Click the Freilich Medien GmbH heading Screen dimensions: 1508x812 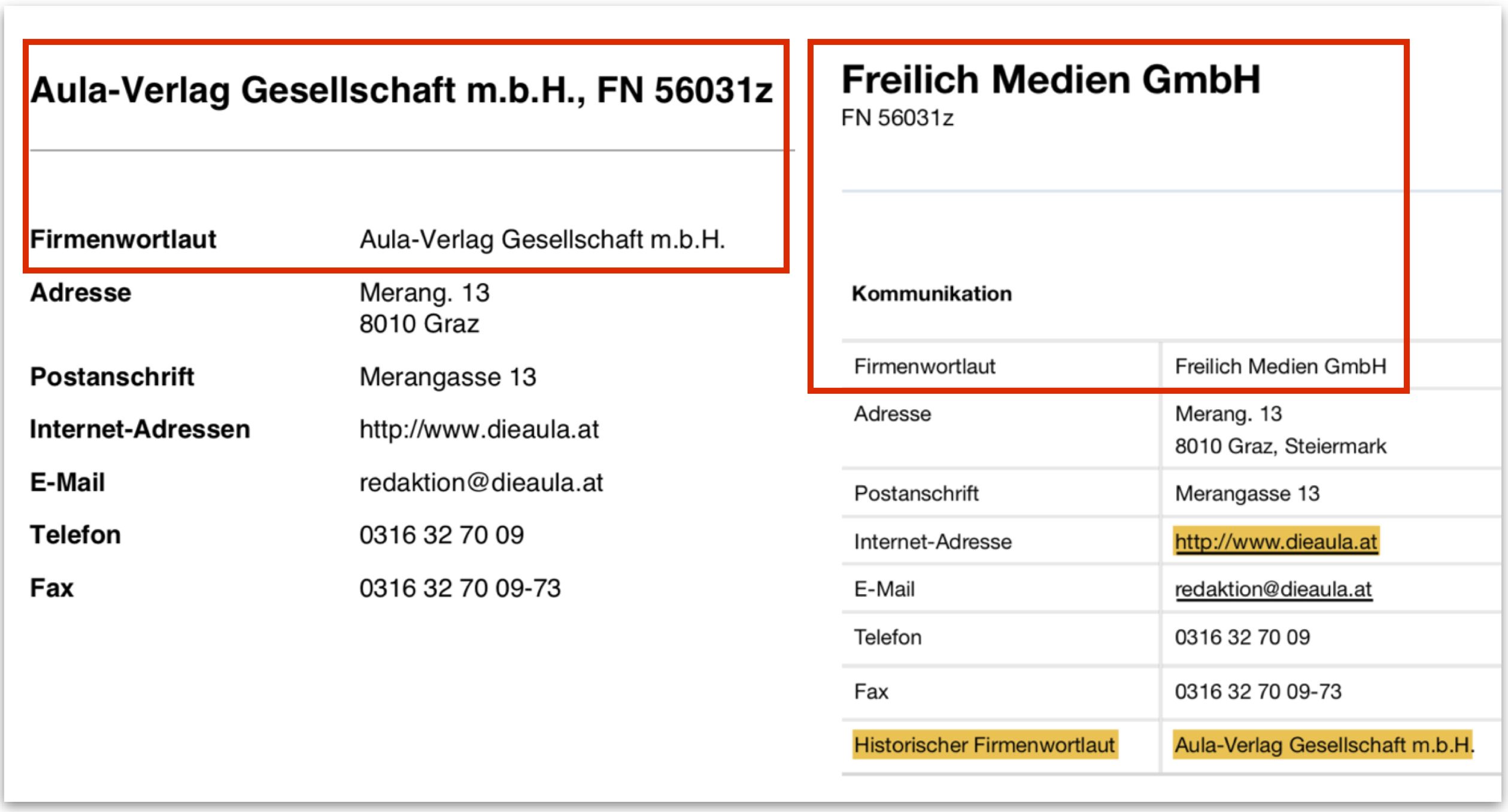pyautogui.click(x=1051, y=80)
